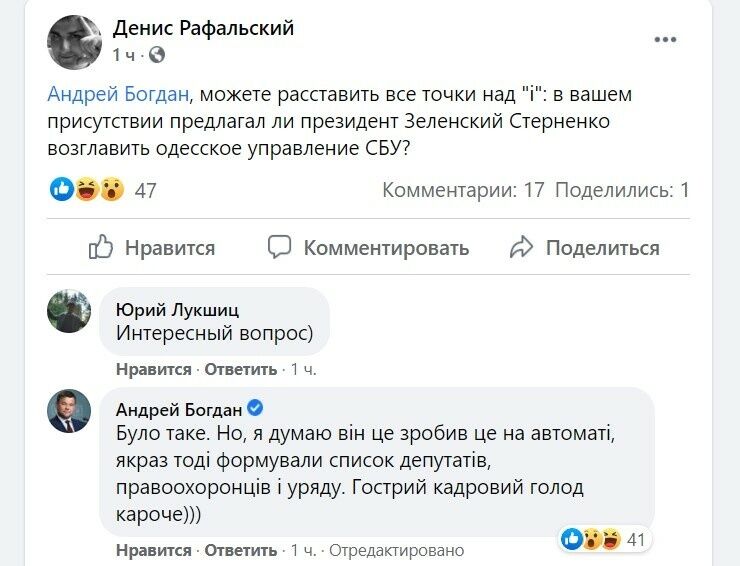Click the Денис Рафальский author name
Viewport: 740px width, 566px height.
pos(203,28)
